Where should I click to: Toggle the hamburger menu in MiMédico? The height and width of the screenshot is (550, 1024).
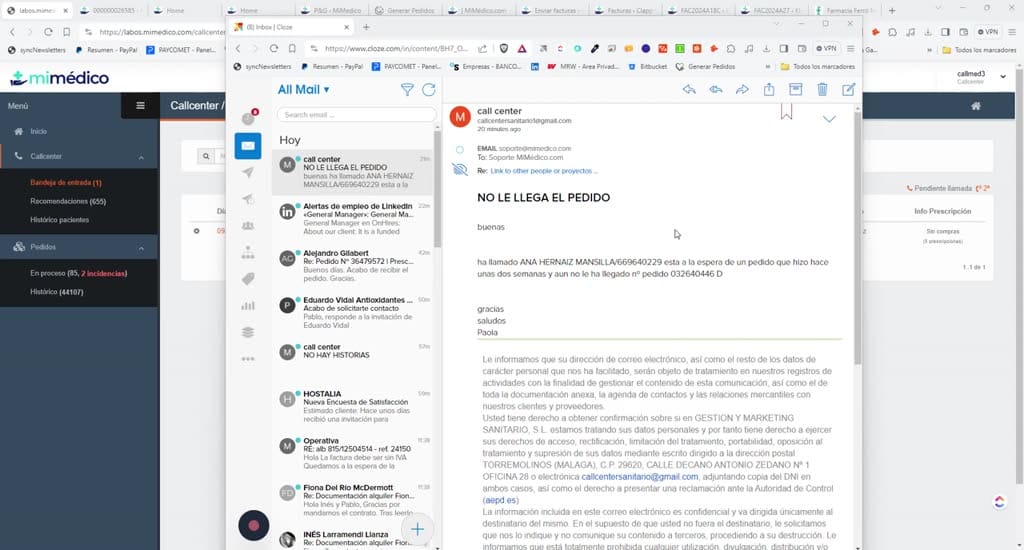(x=140, y=105)
